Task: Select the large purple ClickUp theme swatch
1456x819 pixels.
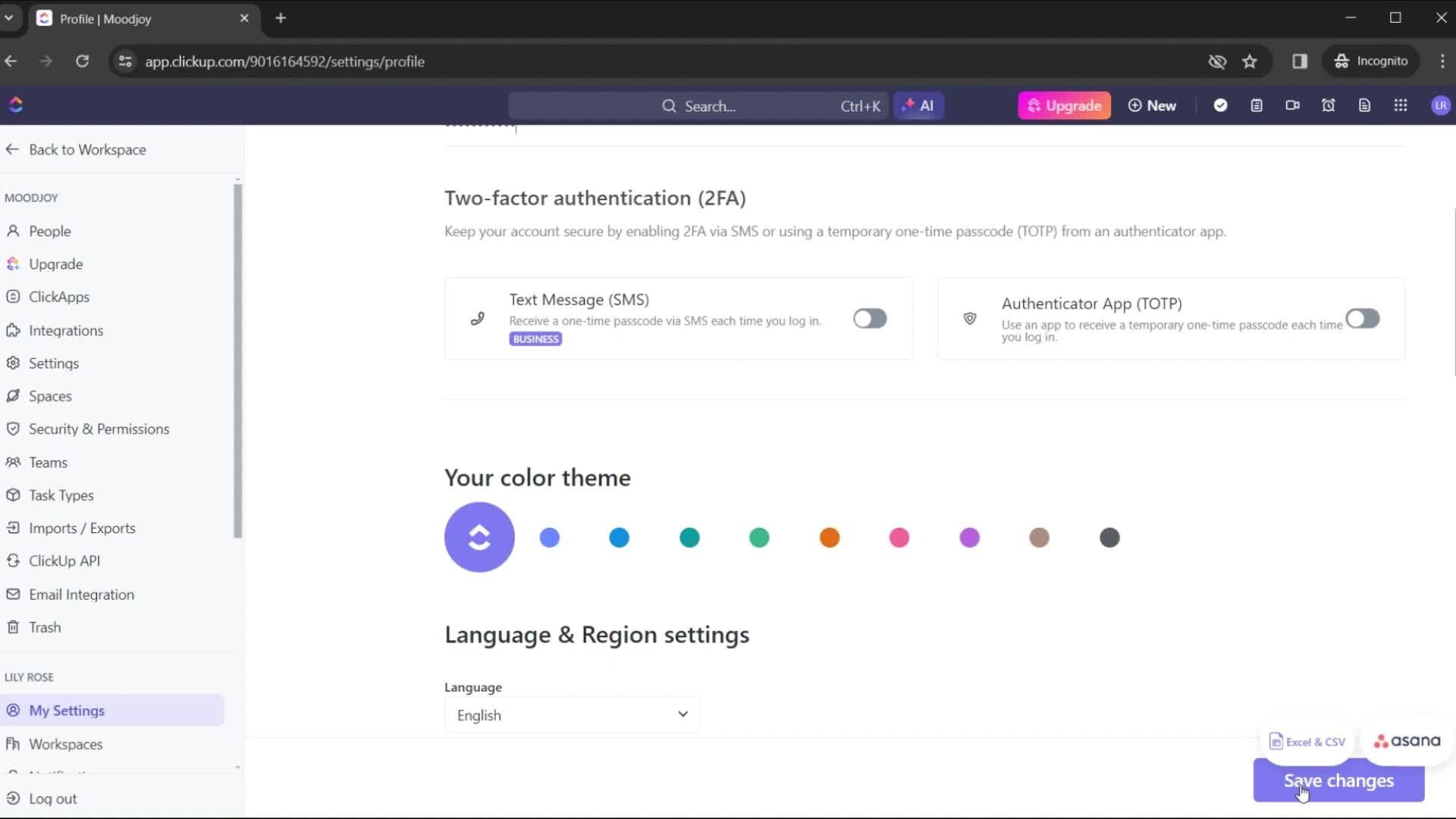Action: [479, 537]
